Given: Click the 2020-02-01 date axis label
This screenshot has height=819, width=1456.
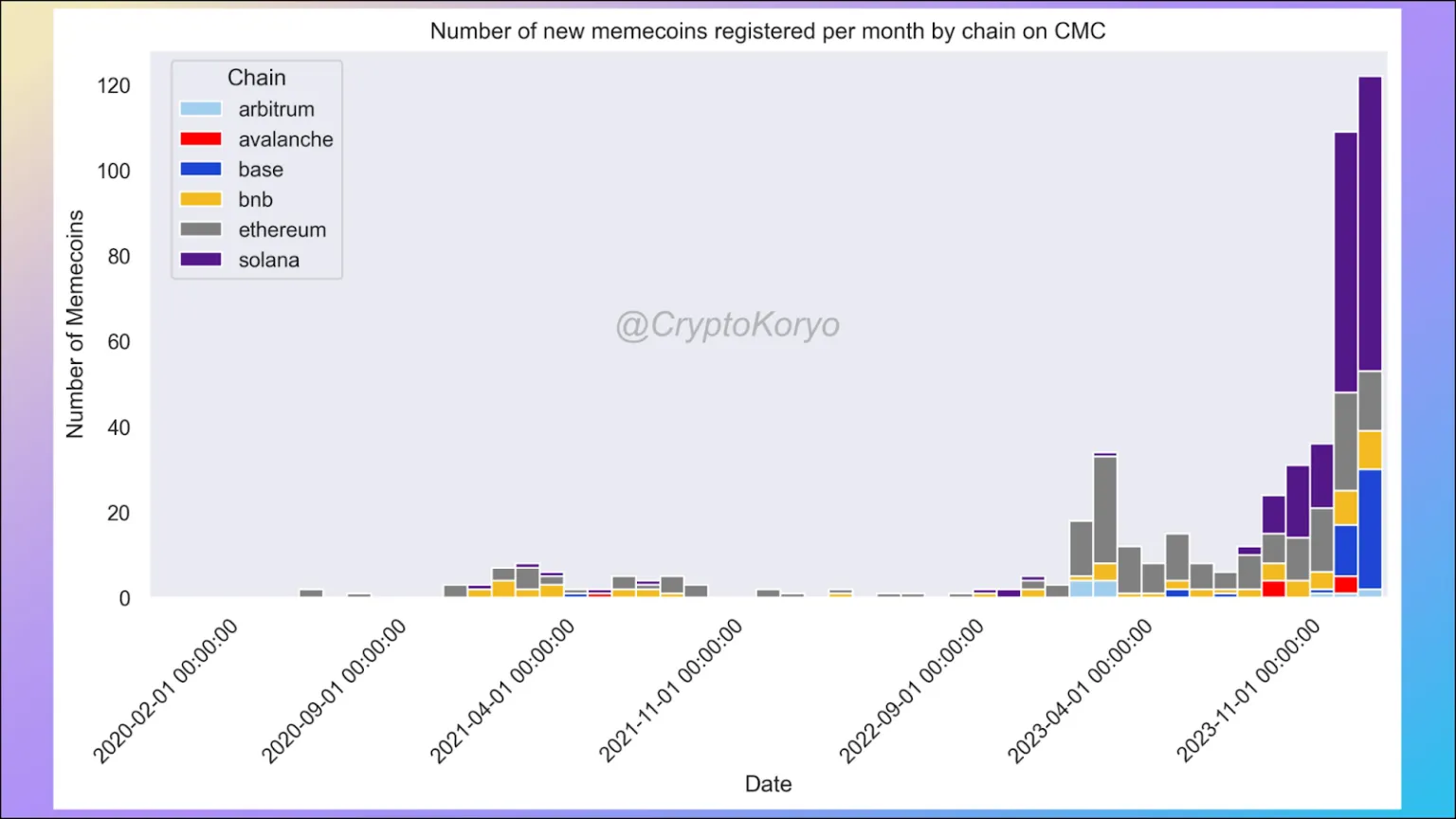Looking at the screenshot, I should [165, 690].
